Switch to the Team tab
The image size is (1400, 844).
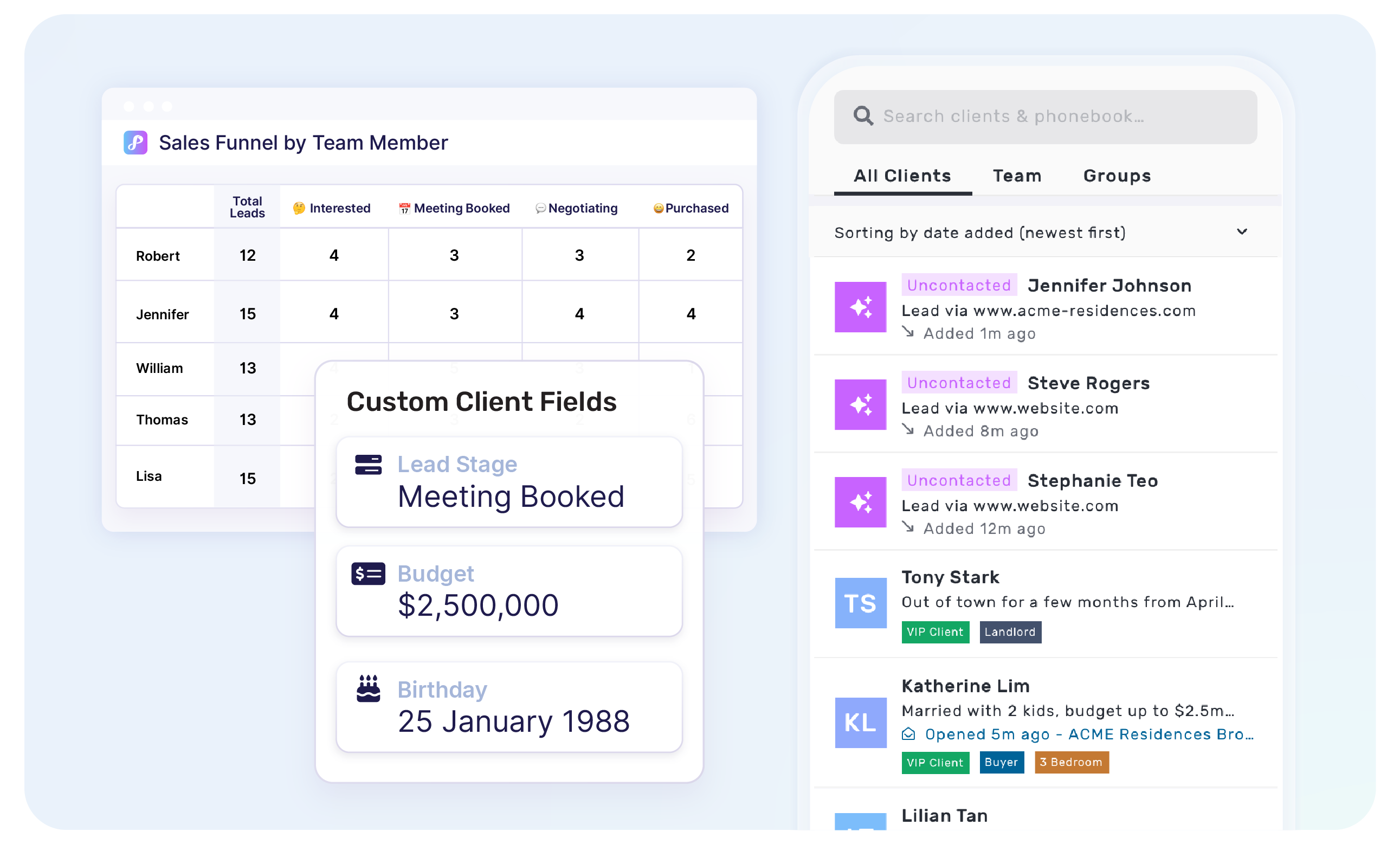(x=1017, y=176)
